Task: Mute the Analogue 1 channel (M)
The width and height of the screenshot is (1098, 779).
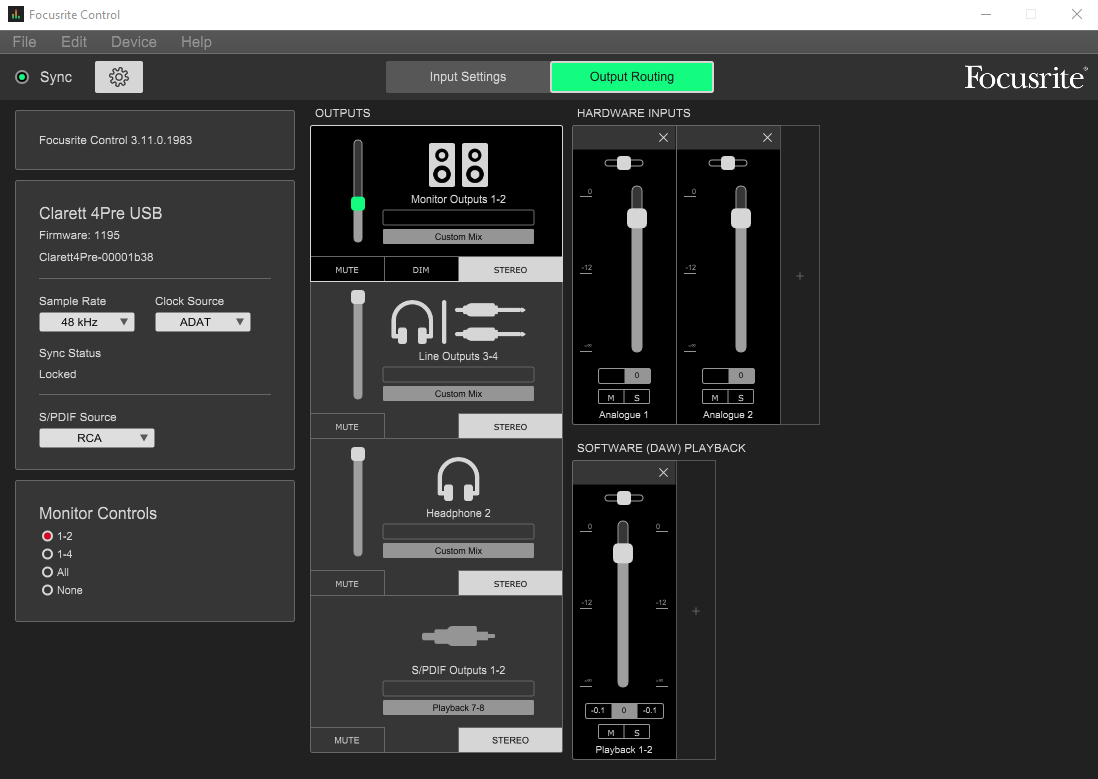Action: coord(611,397)
